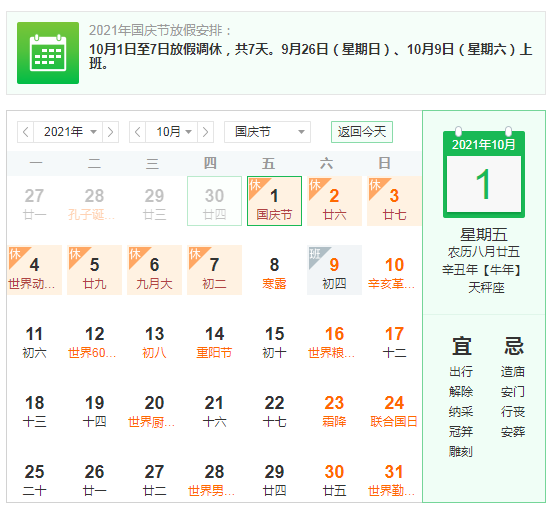This screenshot has width=550, height=508.
Task: Click the large 2021年10月 date card
Action: [x=484, y=173]
